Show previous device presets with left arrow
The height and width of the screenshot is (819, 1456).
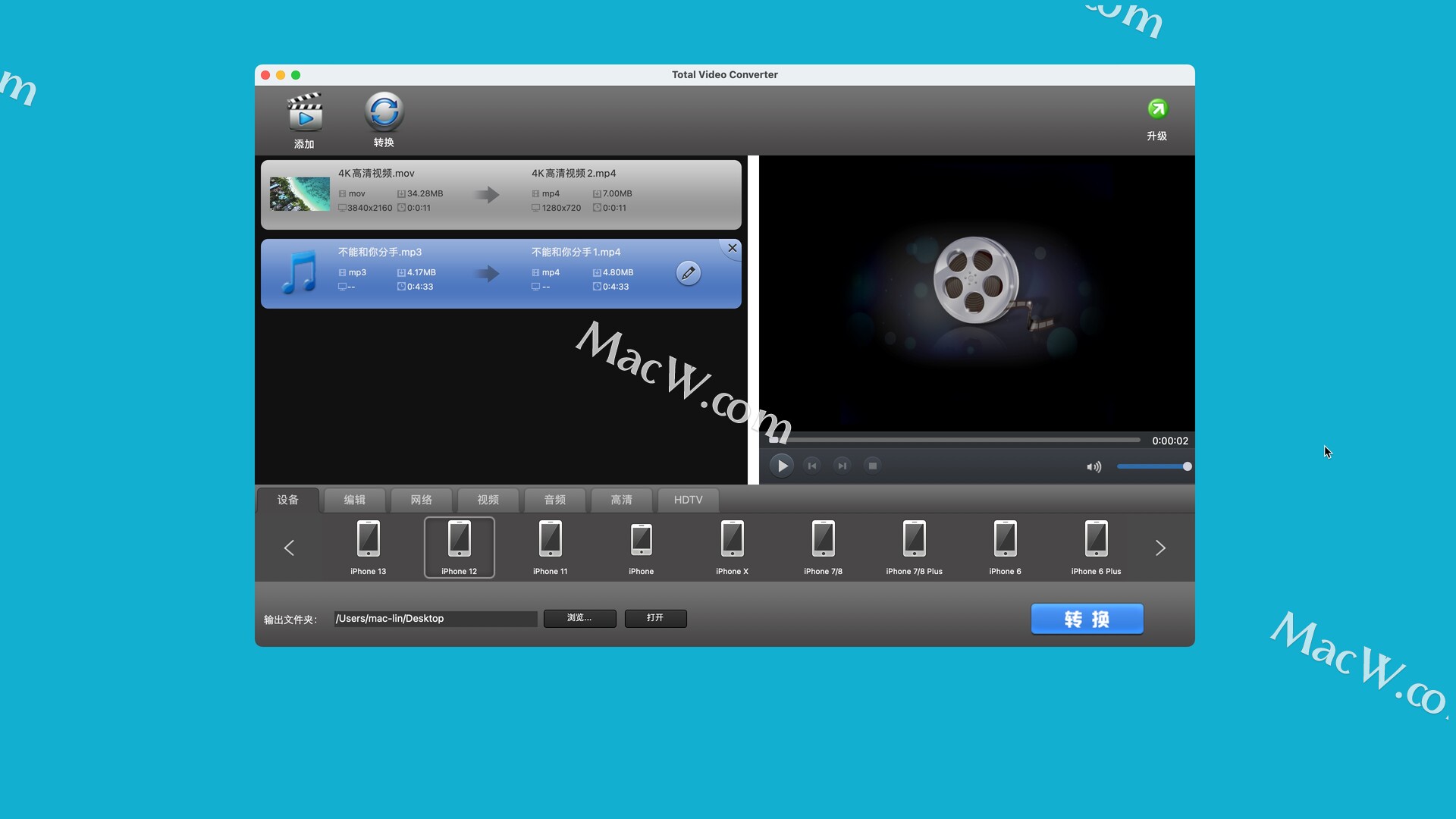[x=289, y=548]
